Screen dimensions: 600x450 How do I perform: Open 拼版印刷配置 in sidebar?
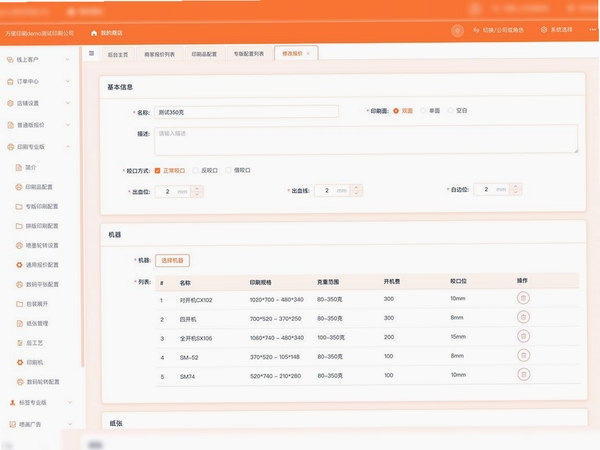click(x=42, y=226)
